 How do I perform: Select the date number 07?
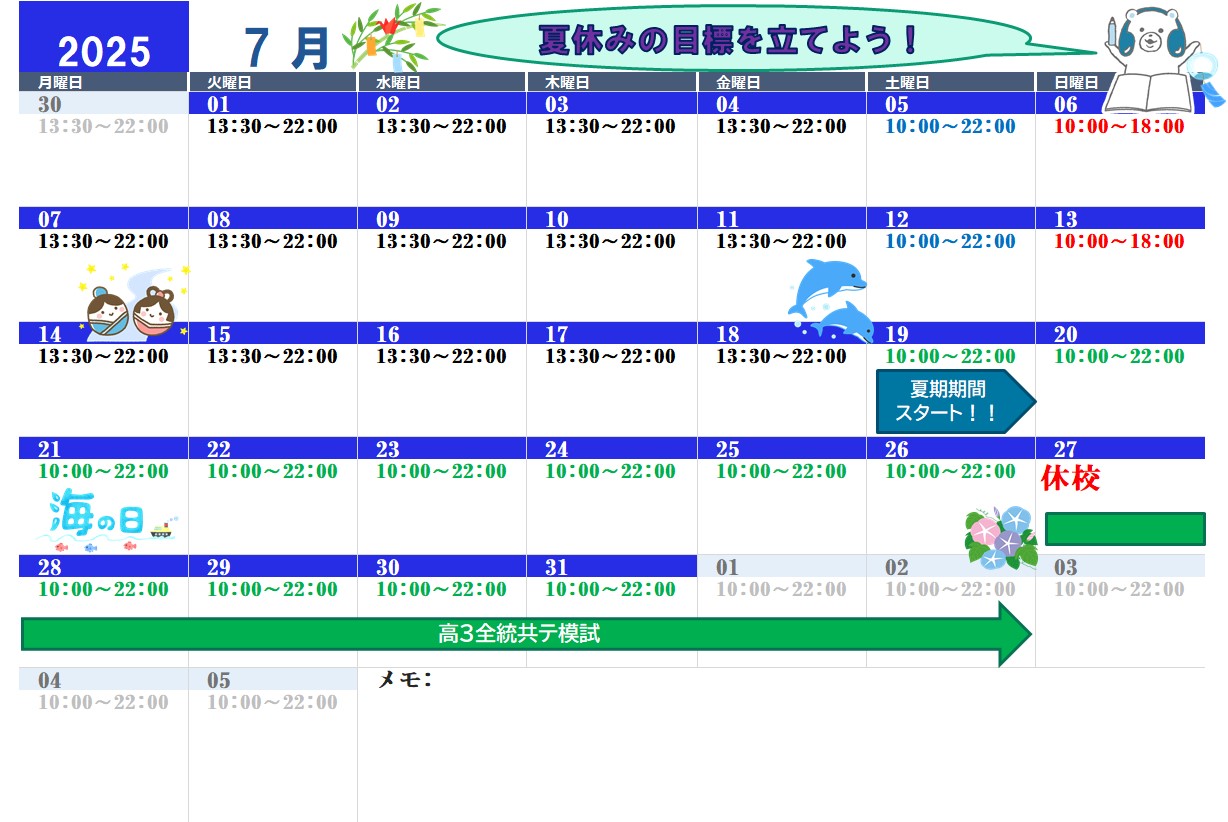tap(50, 219)
